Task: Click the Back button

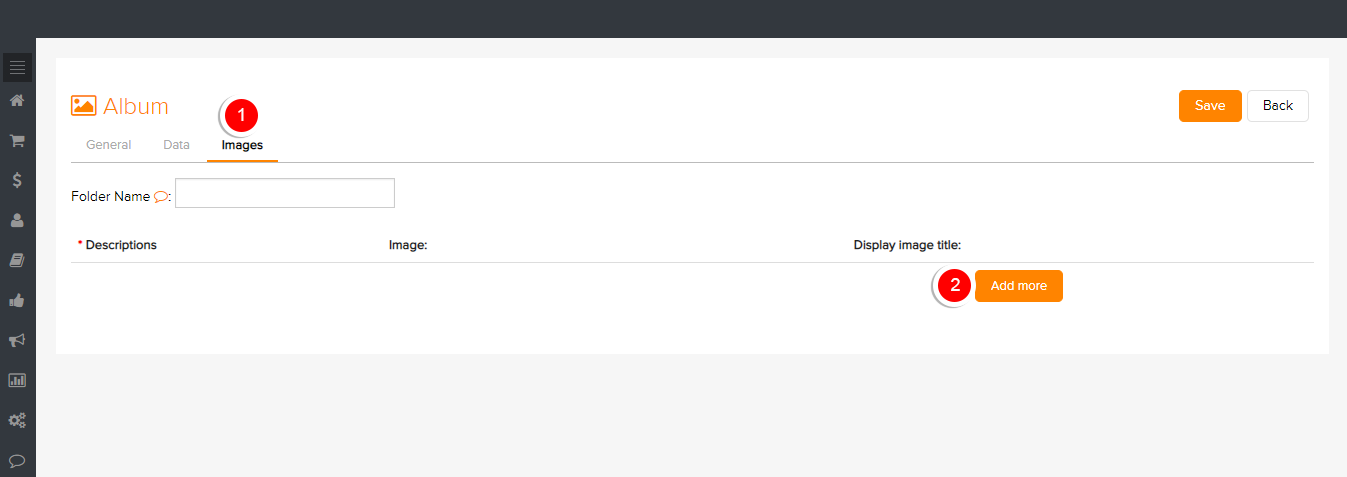Action: [x=1278, y=106]
